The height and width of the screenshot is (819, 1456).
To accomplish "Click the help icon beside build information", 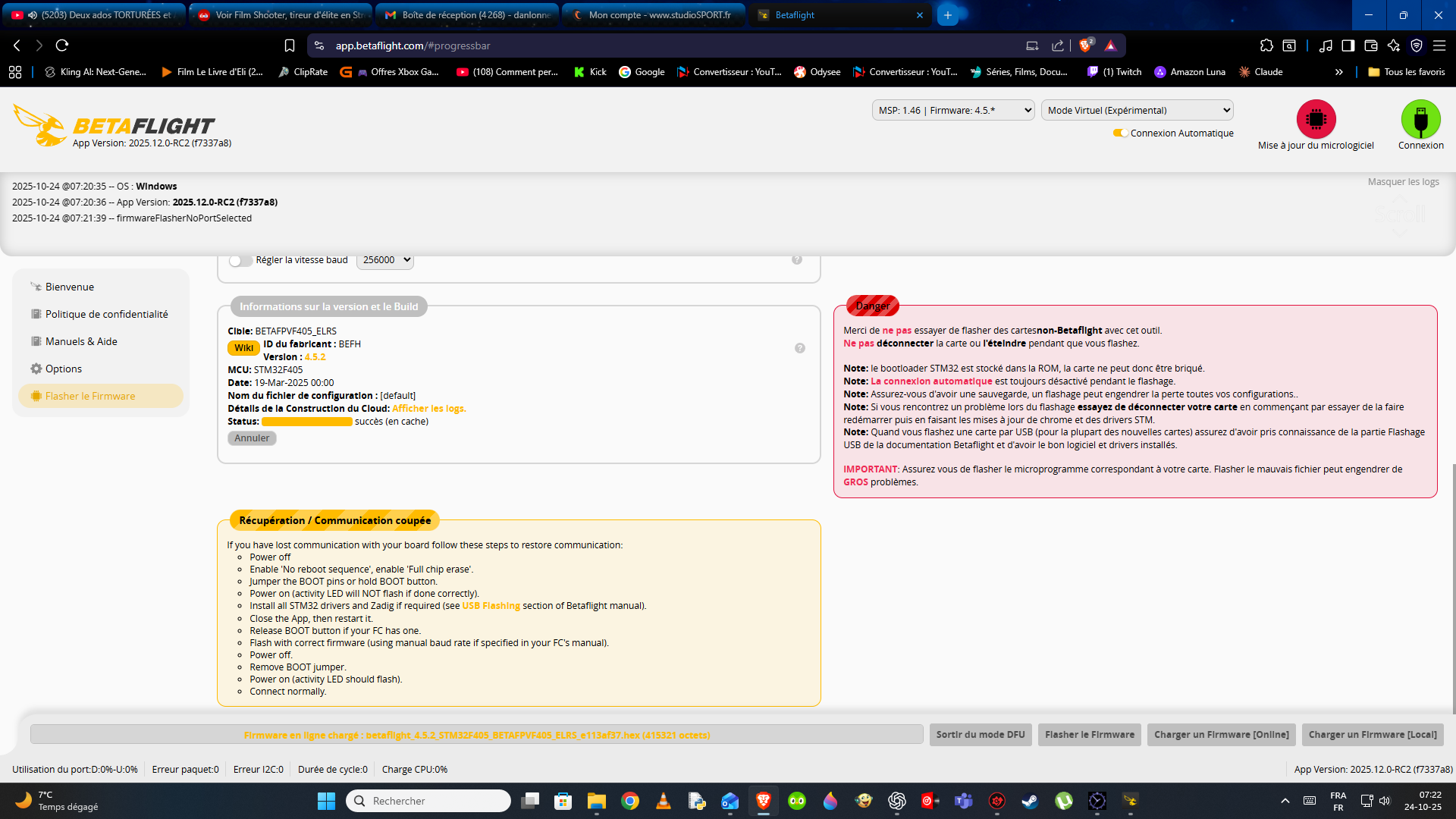I will (799, 348).
